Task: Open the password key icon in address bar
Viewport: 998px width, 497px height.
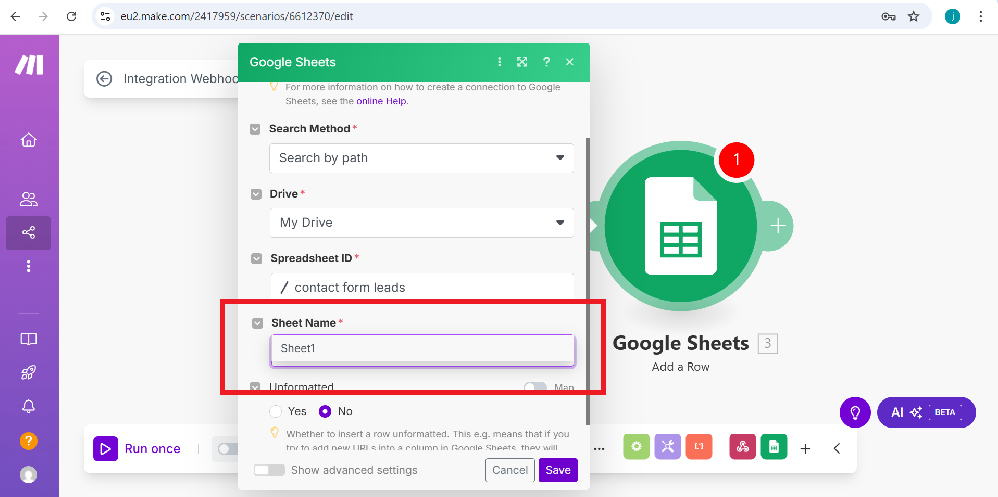Action: click(889, 17)
